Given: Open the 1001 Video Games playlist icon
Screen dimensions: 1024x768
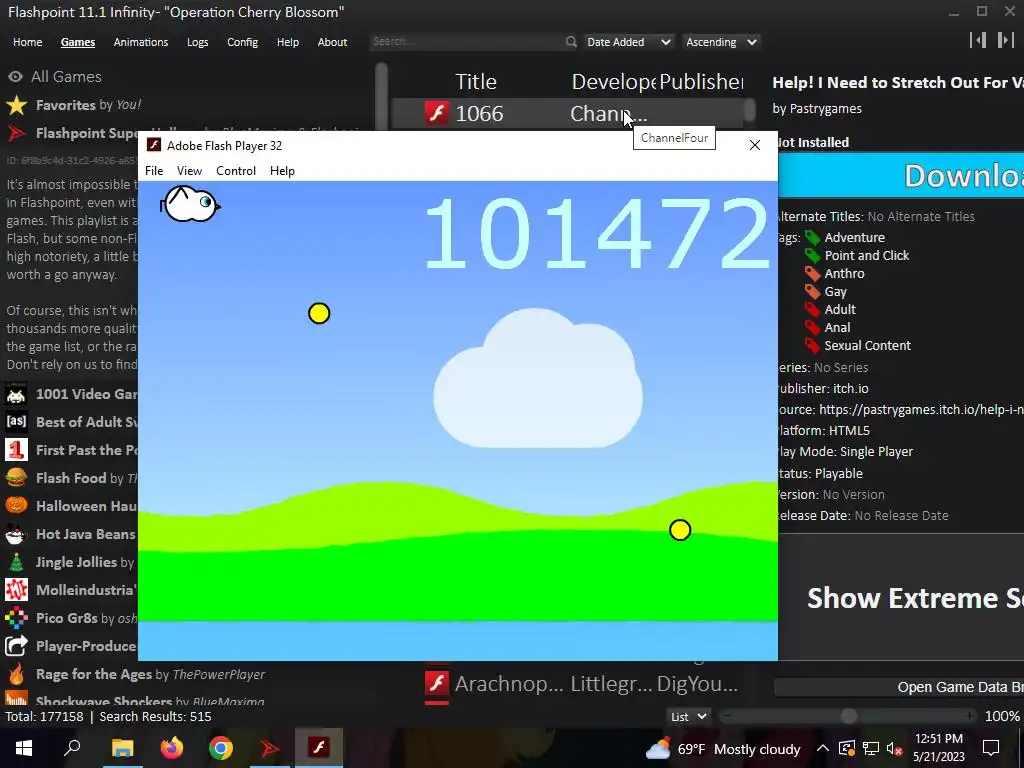Looking at the screenshot, I should 16,394.
